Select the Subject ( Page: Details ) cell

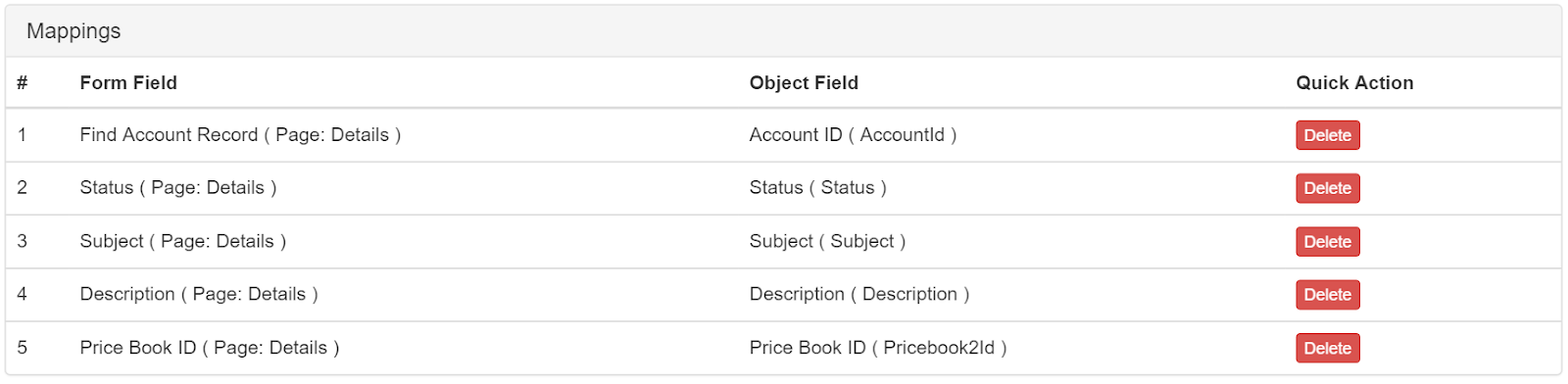183,242
